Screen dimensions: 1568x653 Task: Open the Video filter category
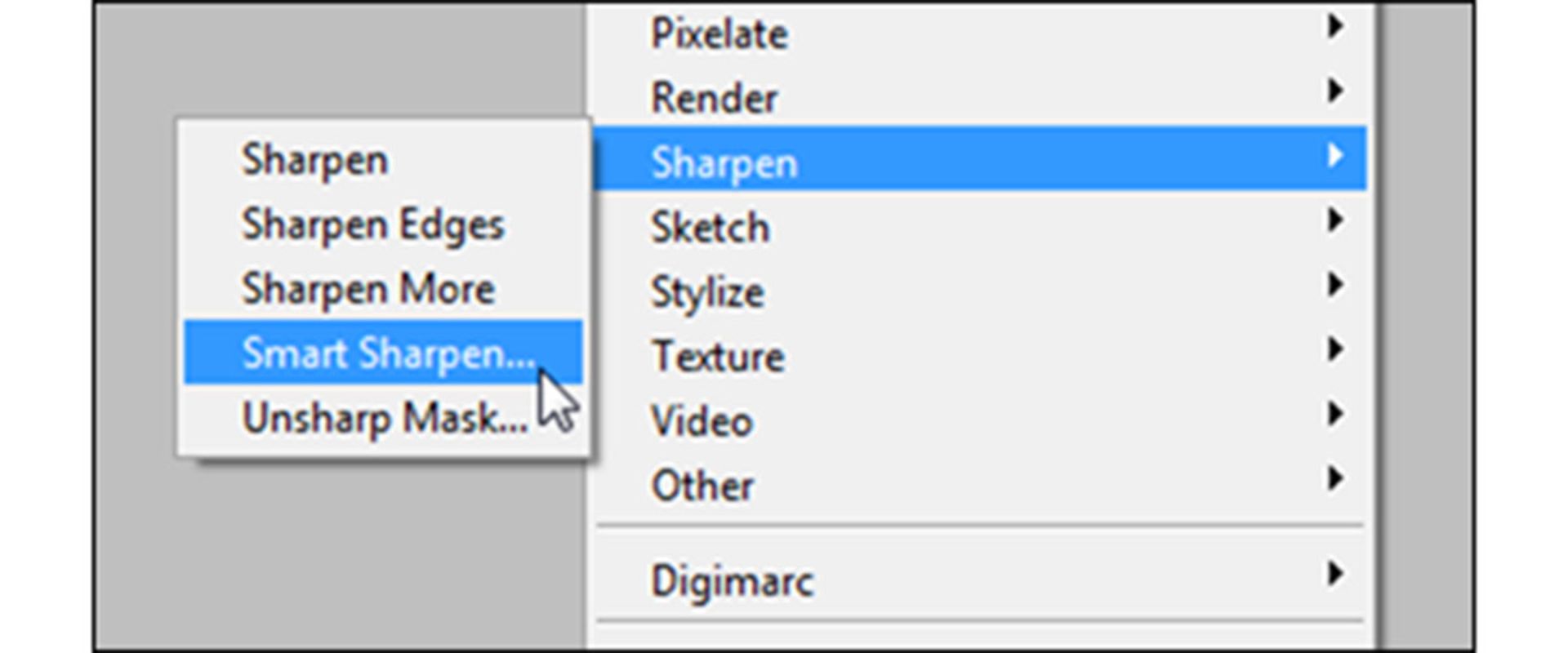980,418
